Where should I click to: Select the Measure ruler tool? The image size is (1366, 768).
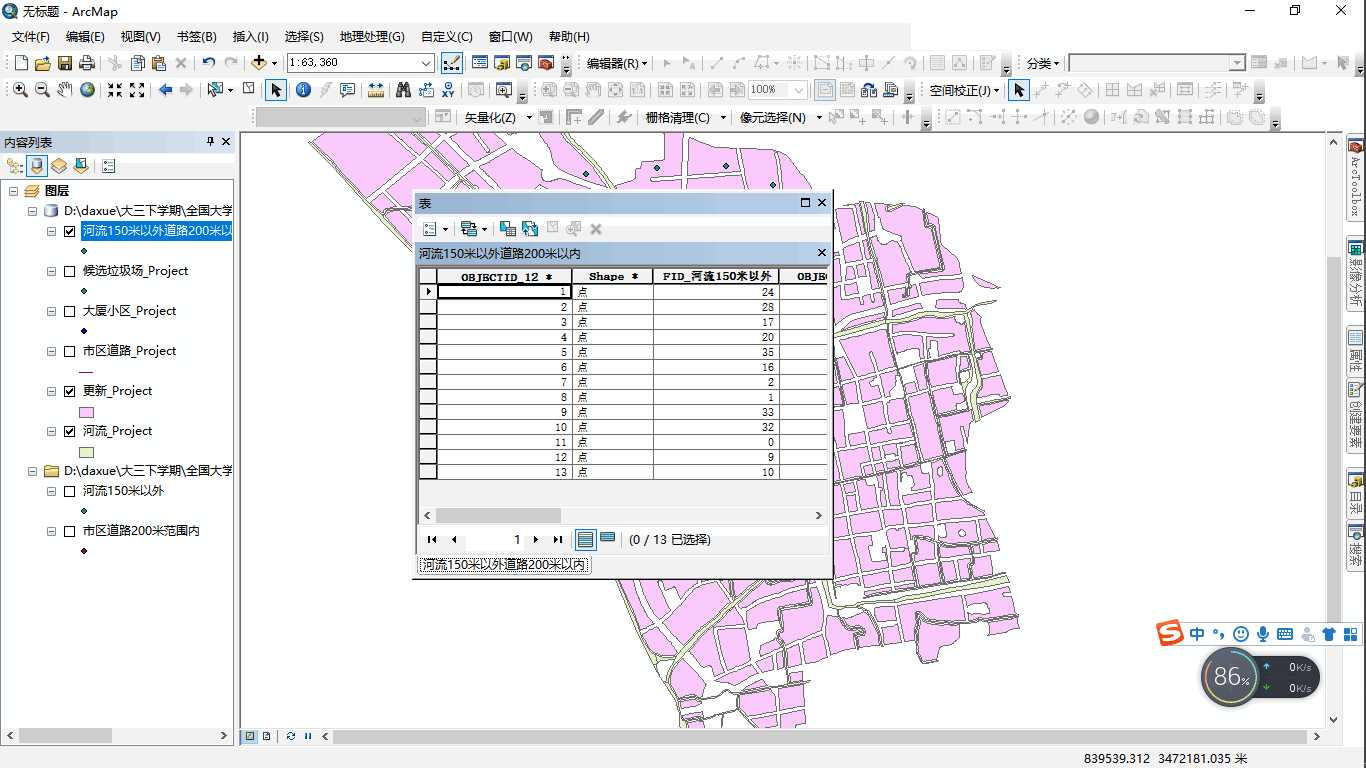375,90
